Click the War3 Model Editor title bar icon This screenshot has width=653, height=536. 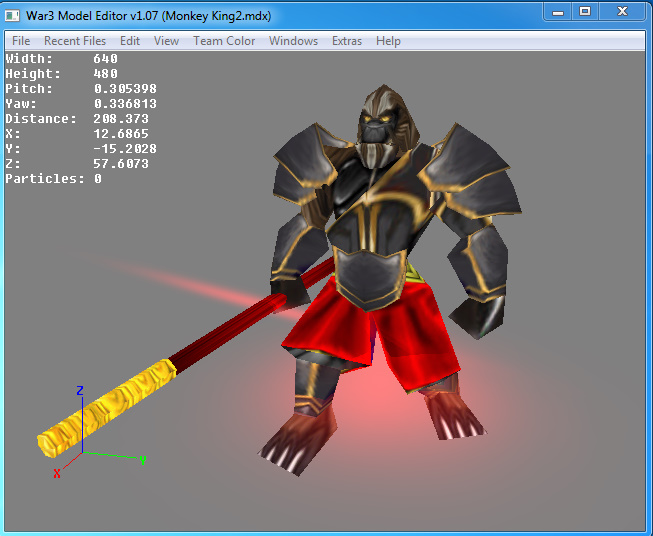(x=12, y=16)
